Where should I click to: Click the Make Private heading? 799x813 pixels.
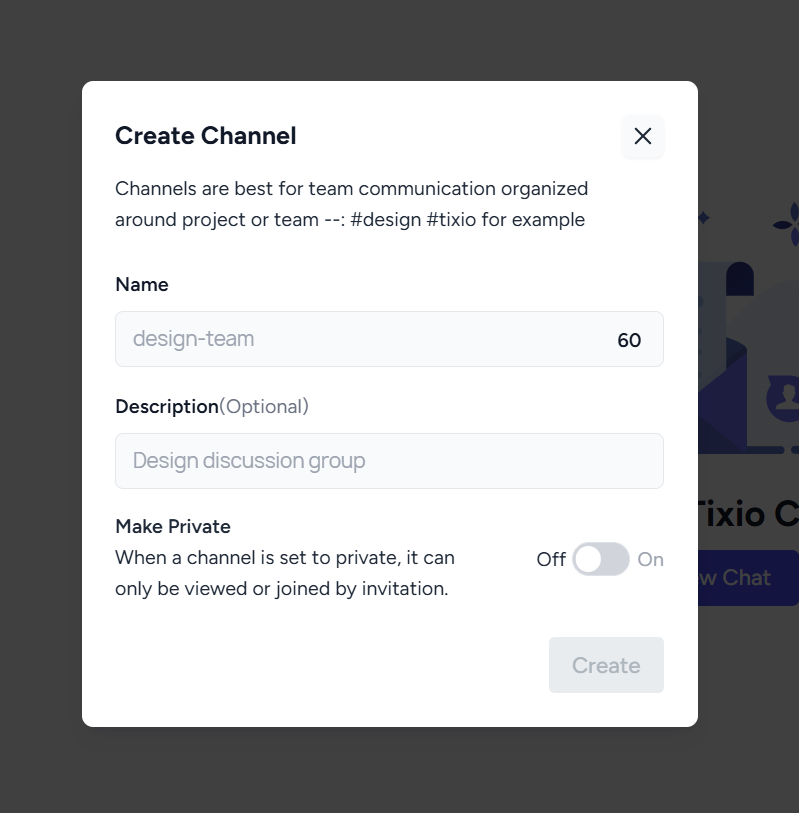[x=173, y=527]
